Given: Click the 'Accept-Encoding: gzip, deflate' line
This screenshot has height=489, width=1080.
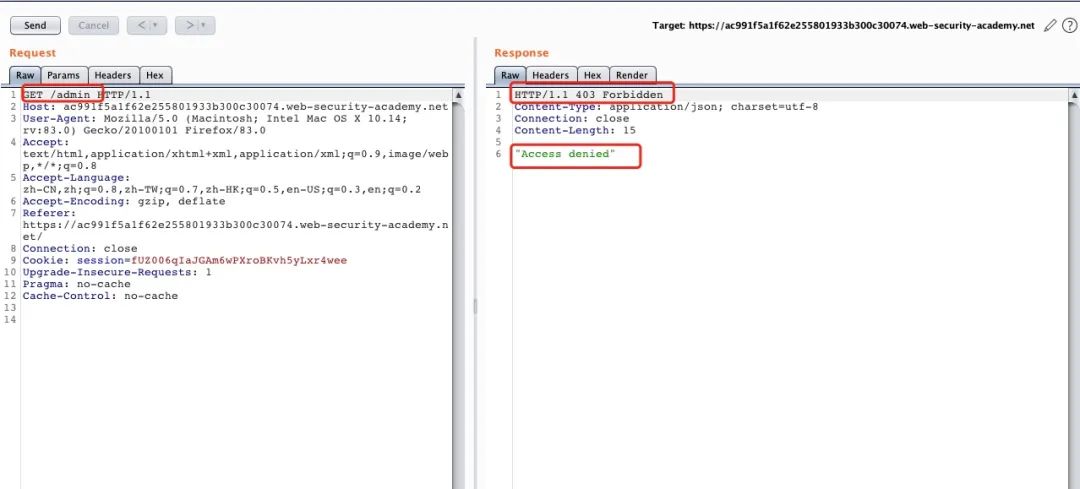Looking at the screenshot, I should pyautogui.click(x=124, y=201).
